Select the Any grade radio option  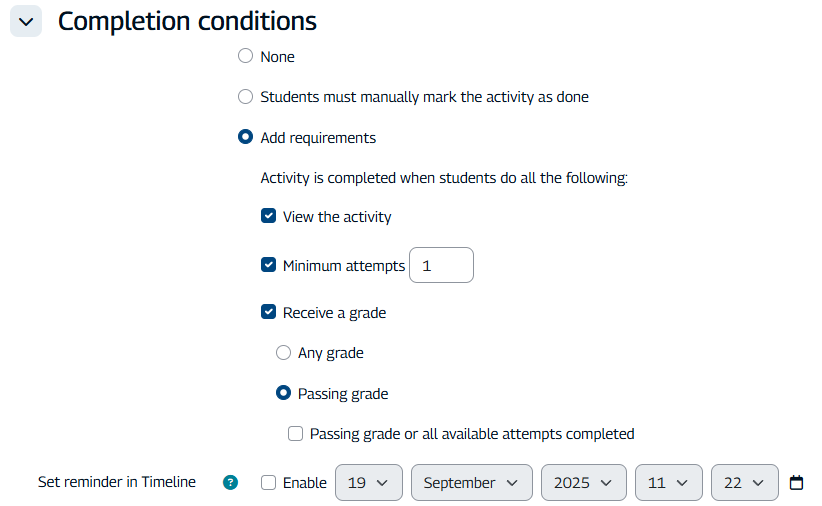[283, 353]
